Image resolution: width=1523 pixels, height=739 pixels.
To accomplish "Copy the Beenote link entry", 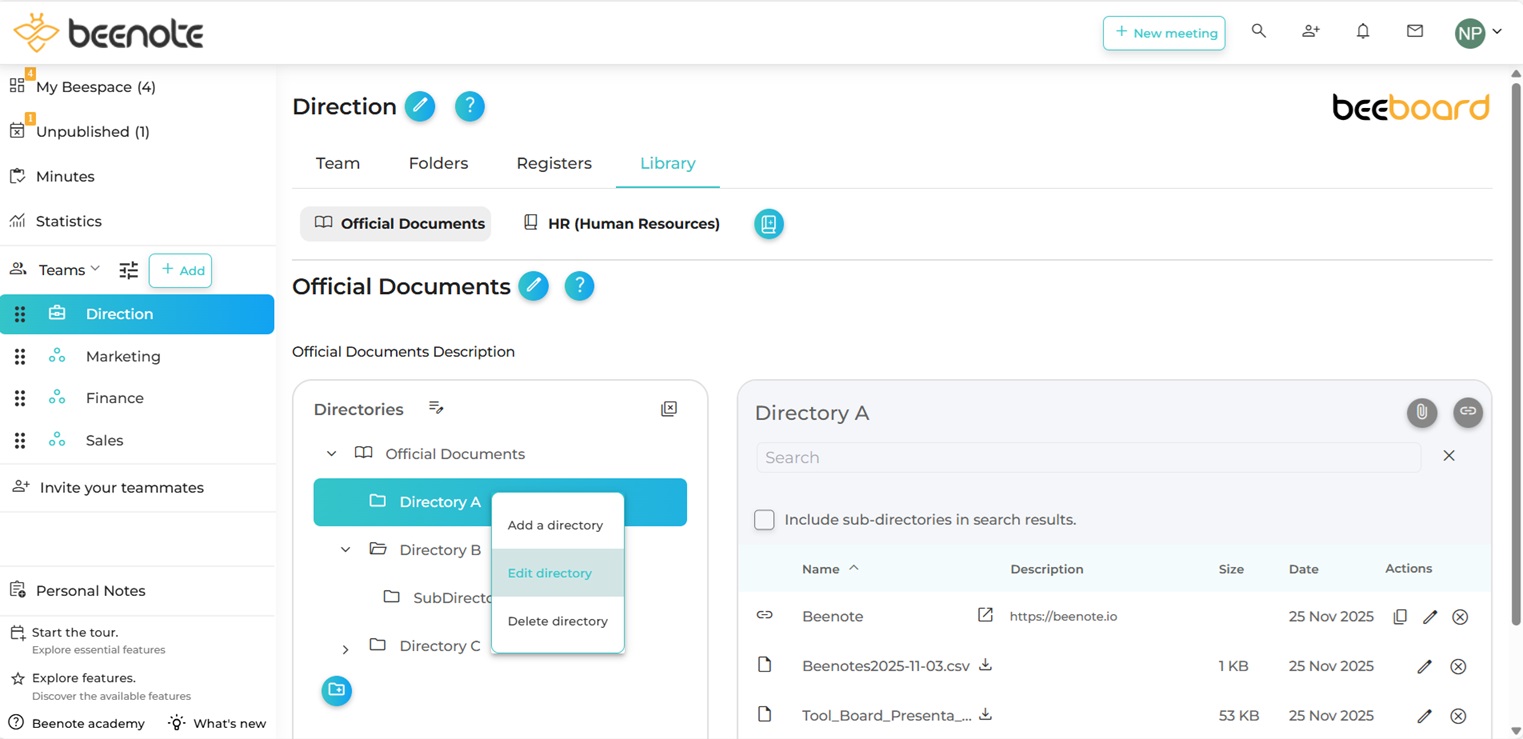I will (1399, 617).
